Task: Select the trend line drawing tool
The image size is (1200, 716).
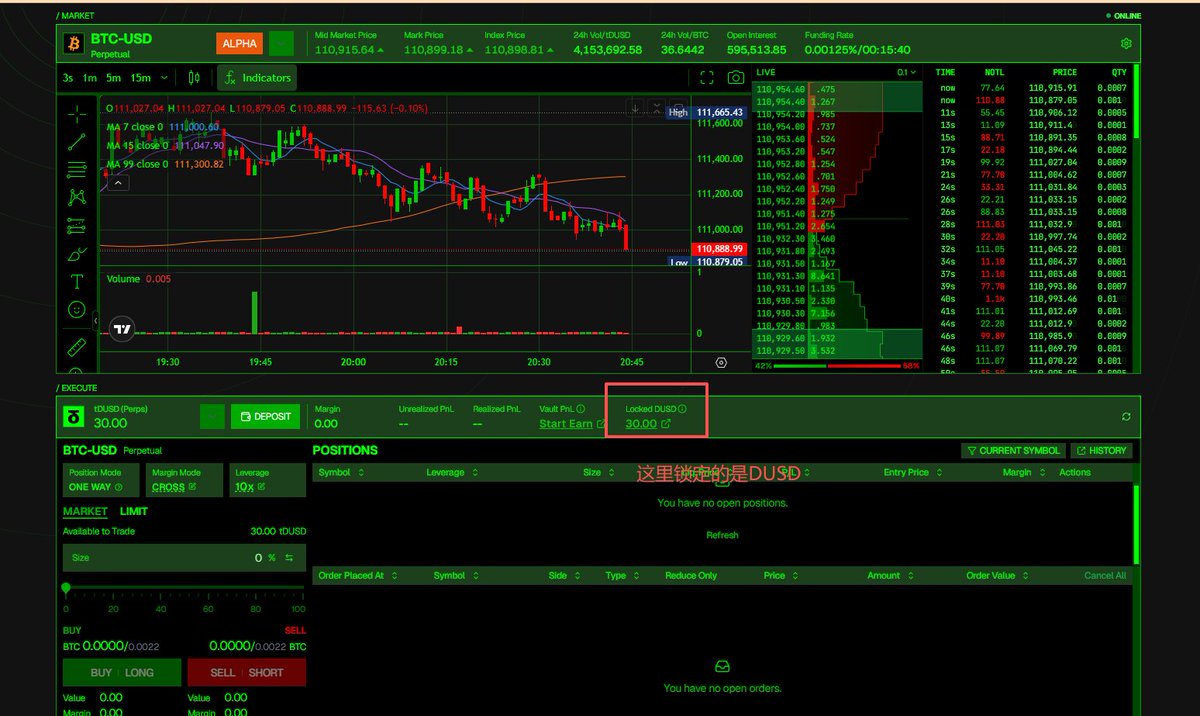Action: [77, 142]
